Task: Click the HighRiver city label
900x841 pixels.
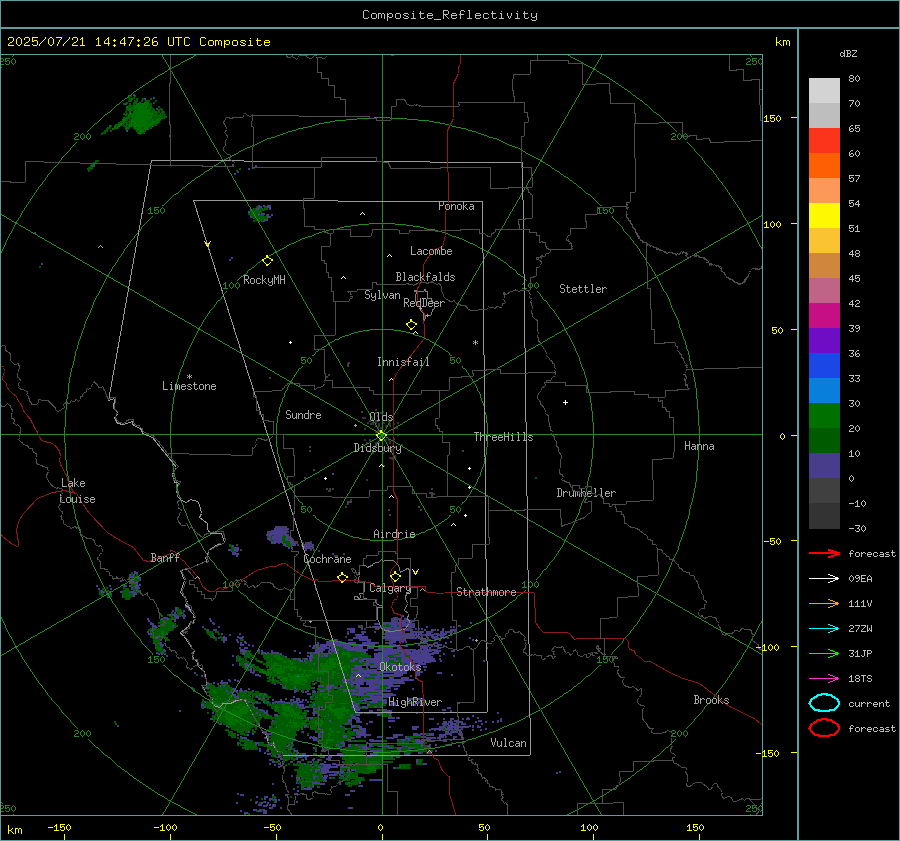Action: [415, 702]
